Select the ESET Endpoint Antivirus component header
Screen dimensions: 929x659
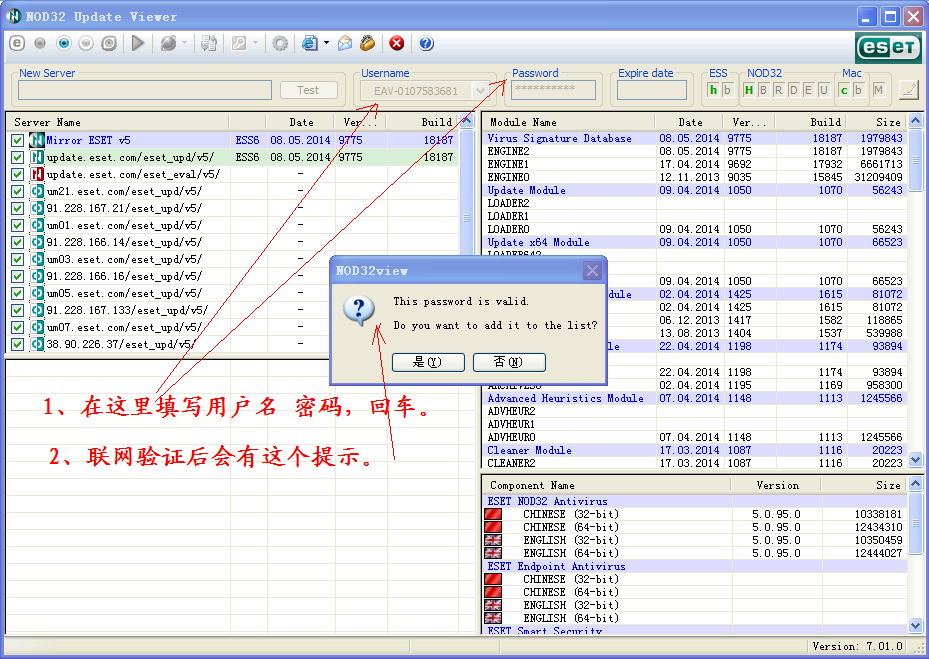(x=694, y=566)
